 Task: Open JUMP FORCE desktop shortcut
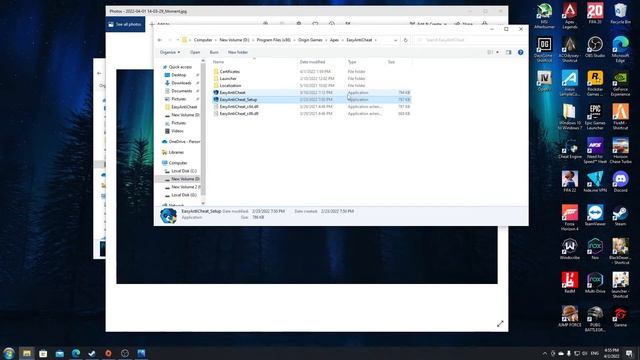click(569, 316)
